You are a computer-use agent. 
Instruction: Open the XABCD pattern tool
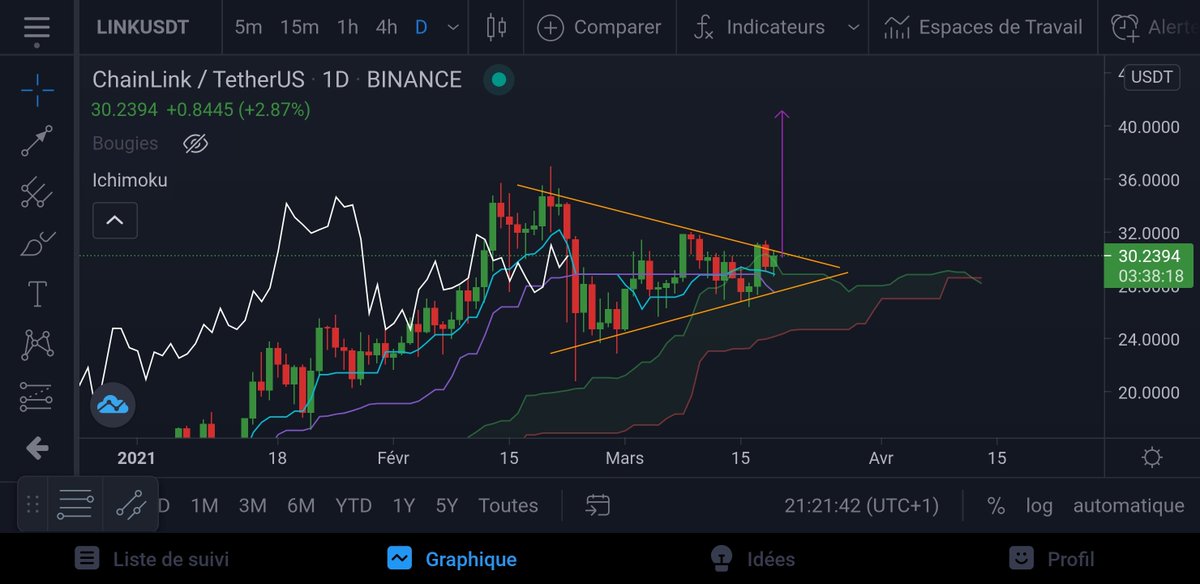[37, 345]
